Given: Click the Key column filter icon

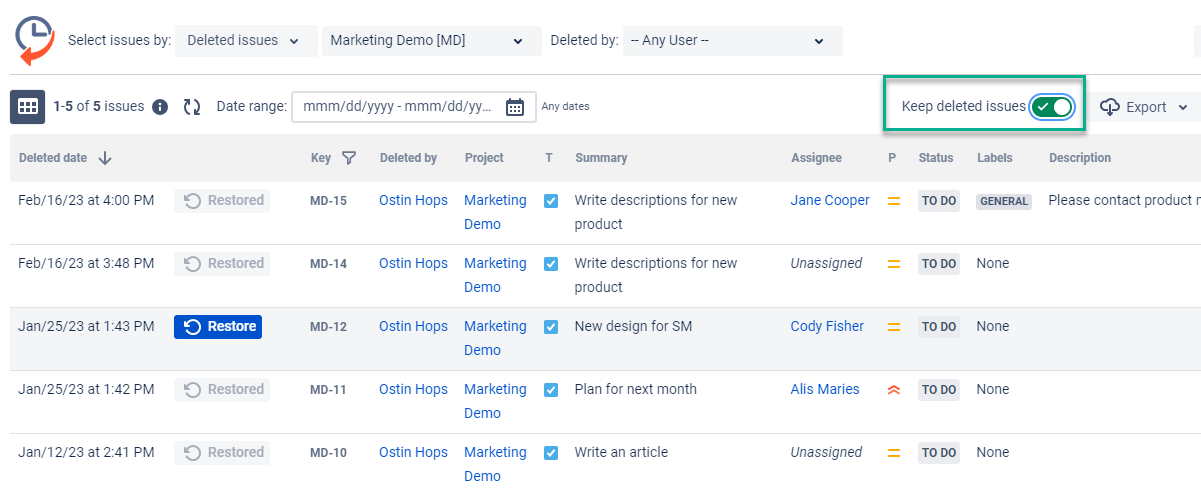Looking at the screenshot, I should (x=348, y=158).
